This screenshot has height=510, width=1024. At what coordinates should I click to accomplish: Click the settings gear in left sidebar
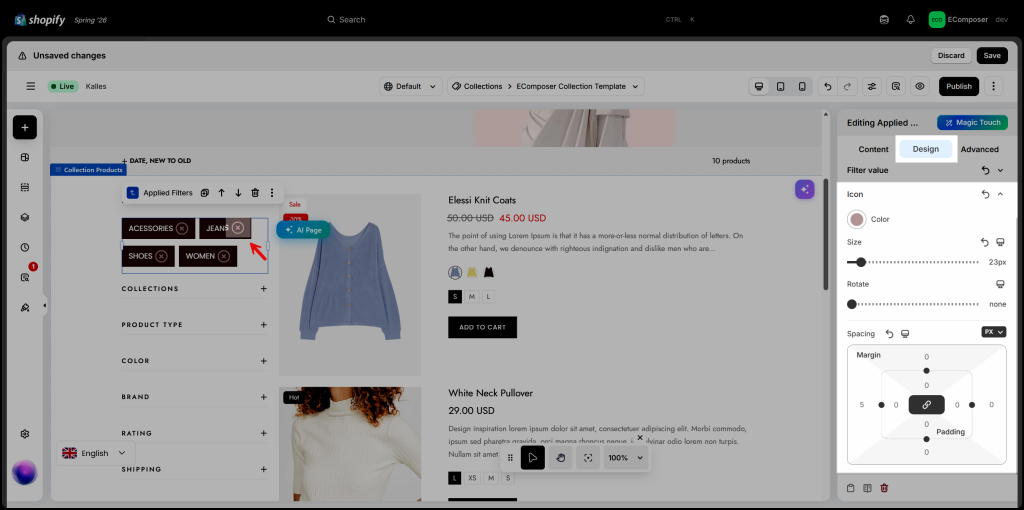click(x=25, y=434)
